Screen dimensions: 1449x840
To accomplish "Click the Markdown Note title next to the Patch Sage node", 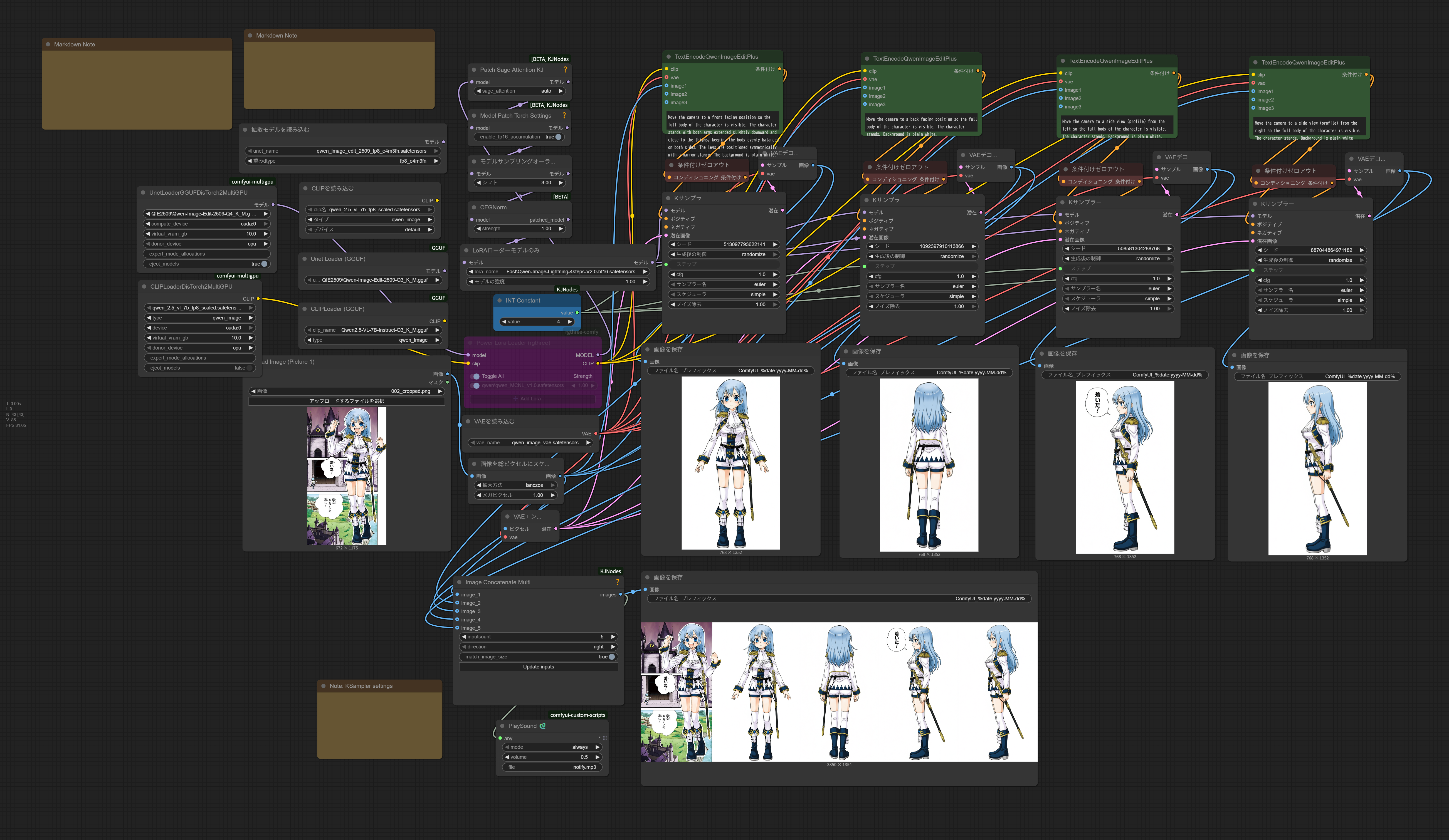I will pos(277,36).
